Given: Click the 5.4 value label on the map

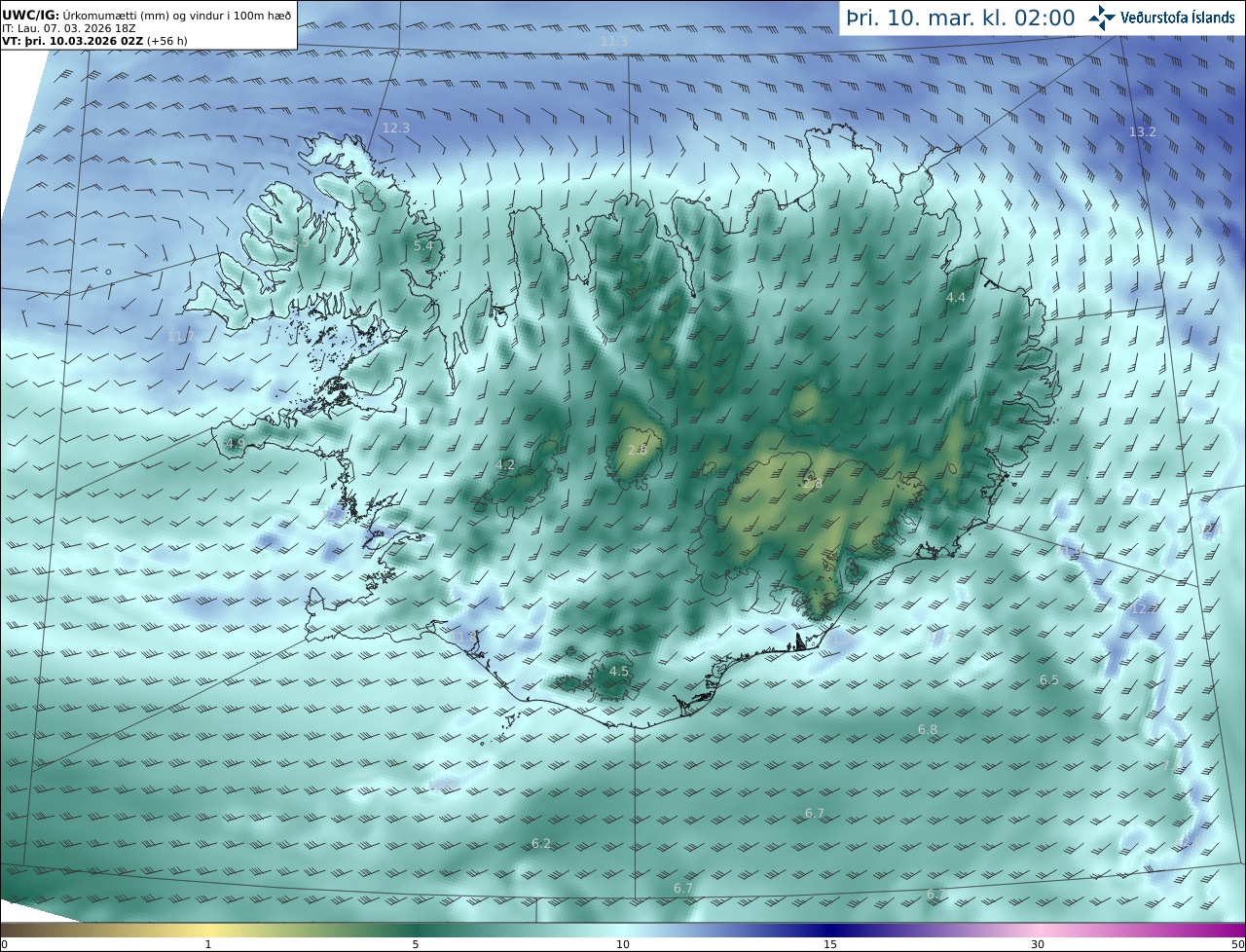Looking at the screenshot, I should click(423, 246).
